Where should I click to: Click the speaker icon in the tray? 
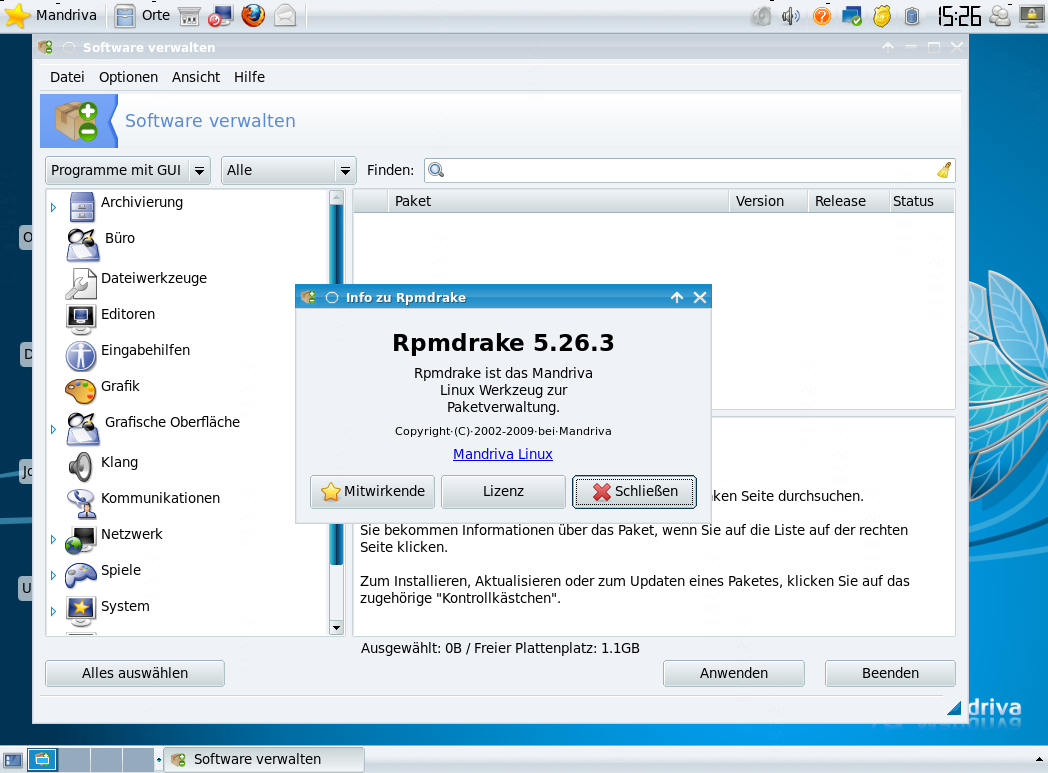tap(790, 16)
